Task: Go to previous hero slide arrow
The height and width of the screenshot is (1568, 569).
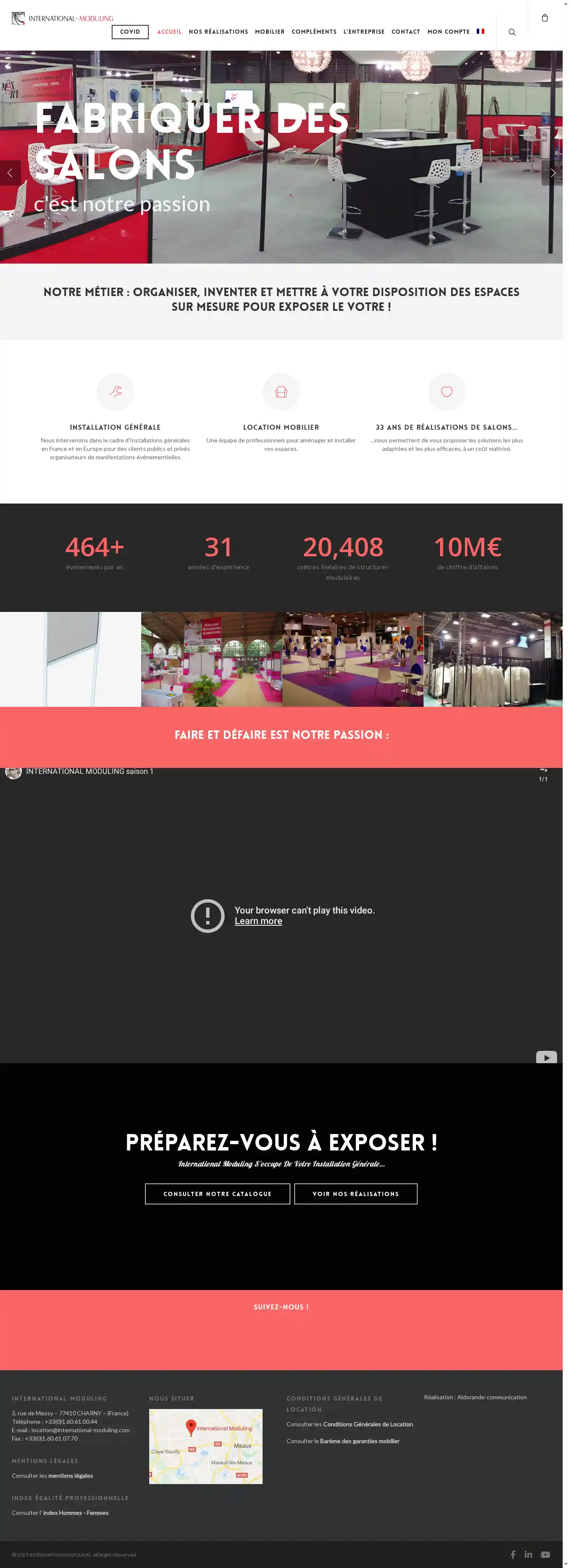Action: coord(10,173)
